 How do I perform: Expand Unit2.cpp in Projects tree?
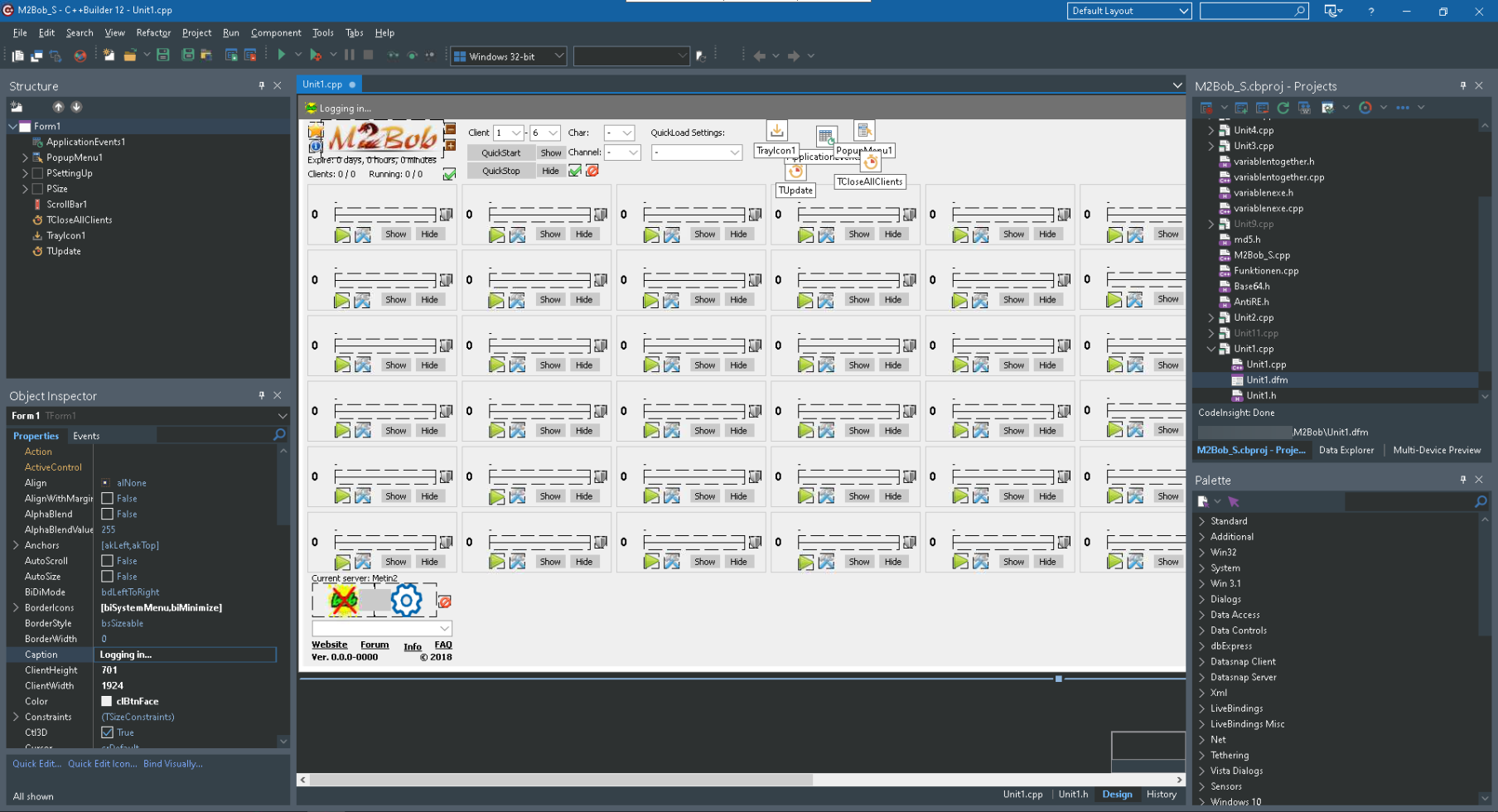[1210, 317]
